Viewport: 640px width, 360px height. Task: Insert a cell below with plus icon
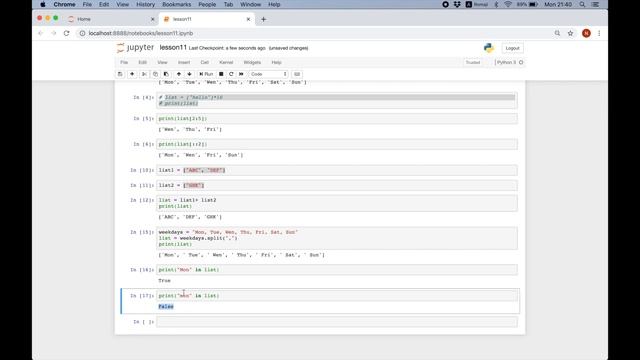tap(132, 74)
